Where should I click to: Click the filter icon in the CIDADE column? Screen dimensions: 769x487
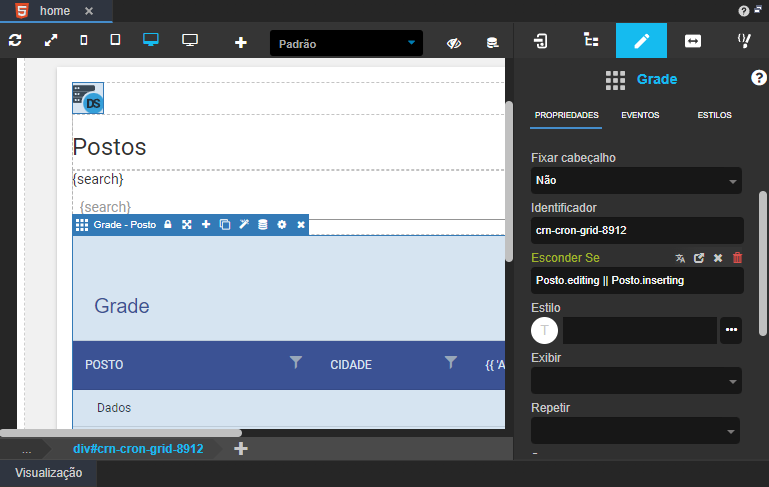tap(451, 362)
